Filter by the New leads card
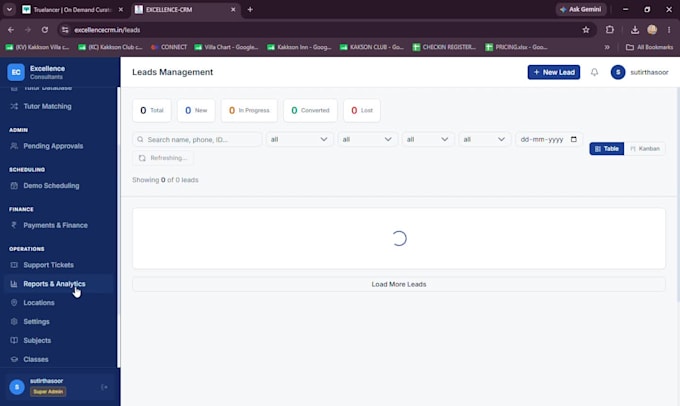 point(196,110)
